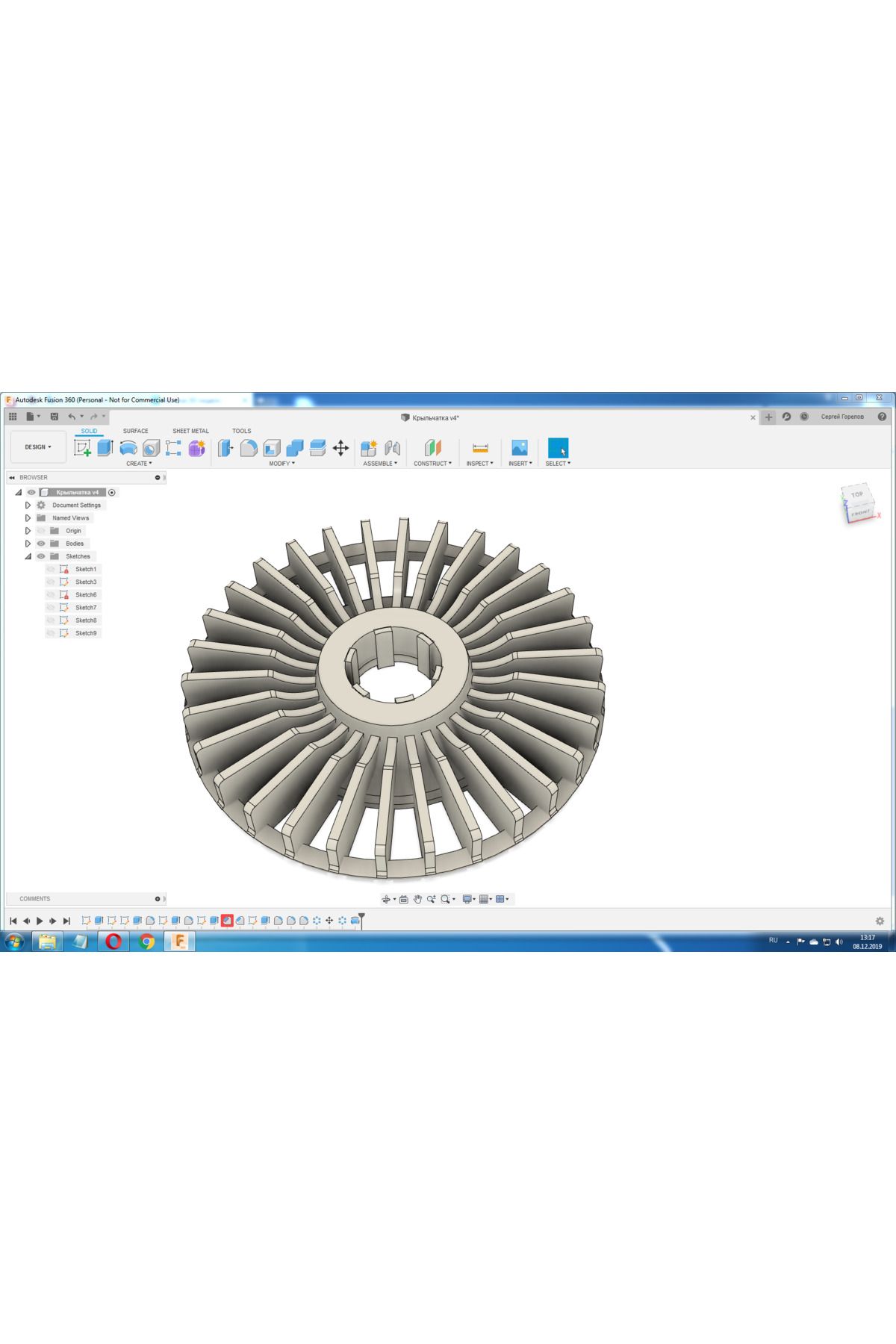Select the Extrude tool
896x1344 pixels.
point(105,447)
